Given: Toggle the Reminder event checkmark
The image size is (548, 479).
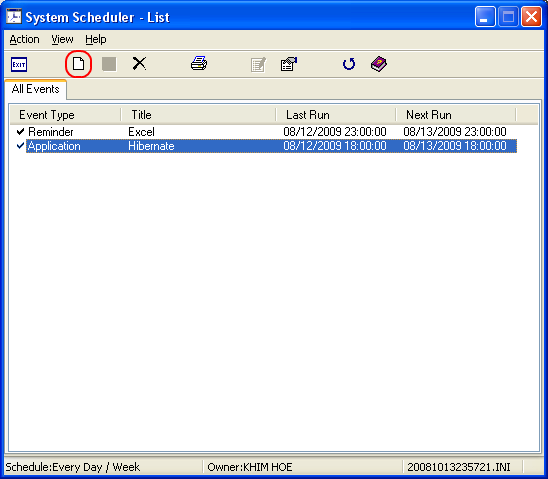Looking at the screenshot, I should [20, 131].
